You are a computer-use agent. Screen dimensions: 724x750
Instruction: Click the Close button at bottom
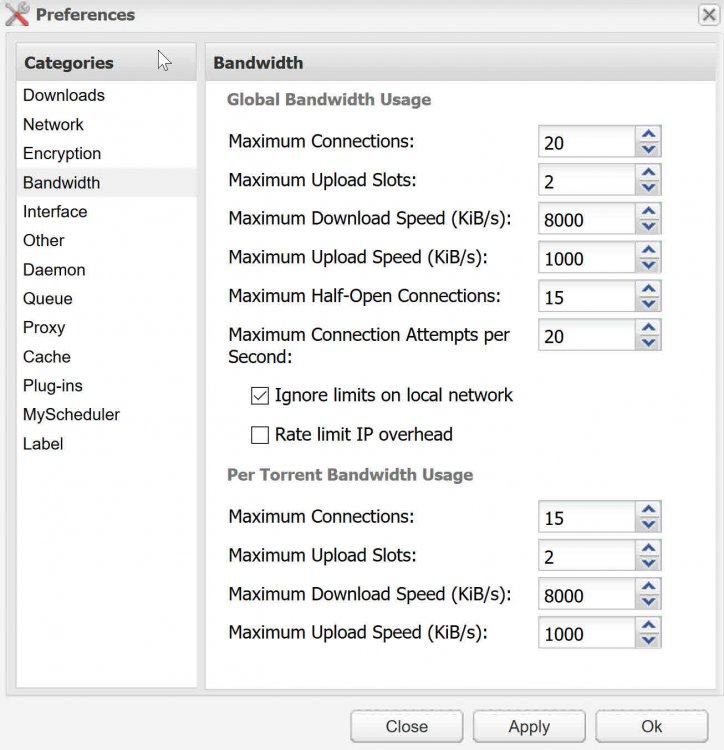click(406, 726)
